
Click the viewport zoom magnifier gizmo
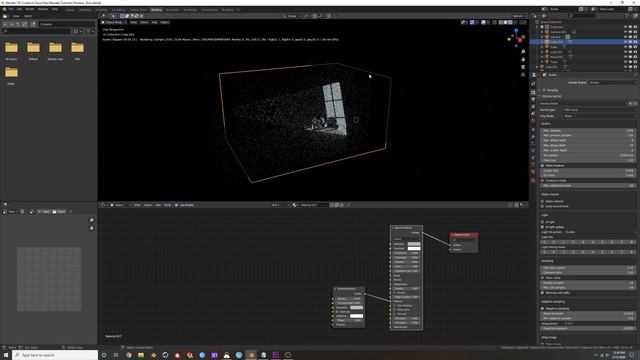pos(523,52)
